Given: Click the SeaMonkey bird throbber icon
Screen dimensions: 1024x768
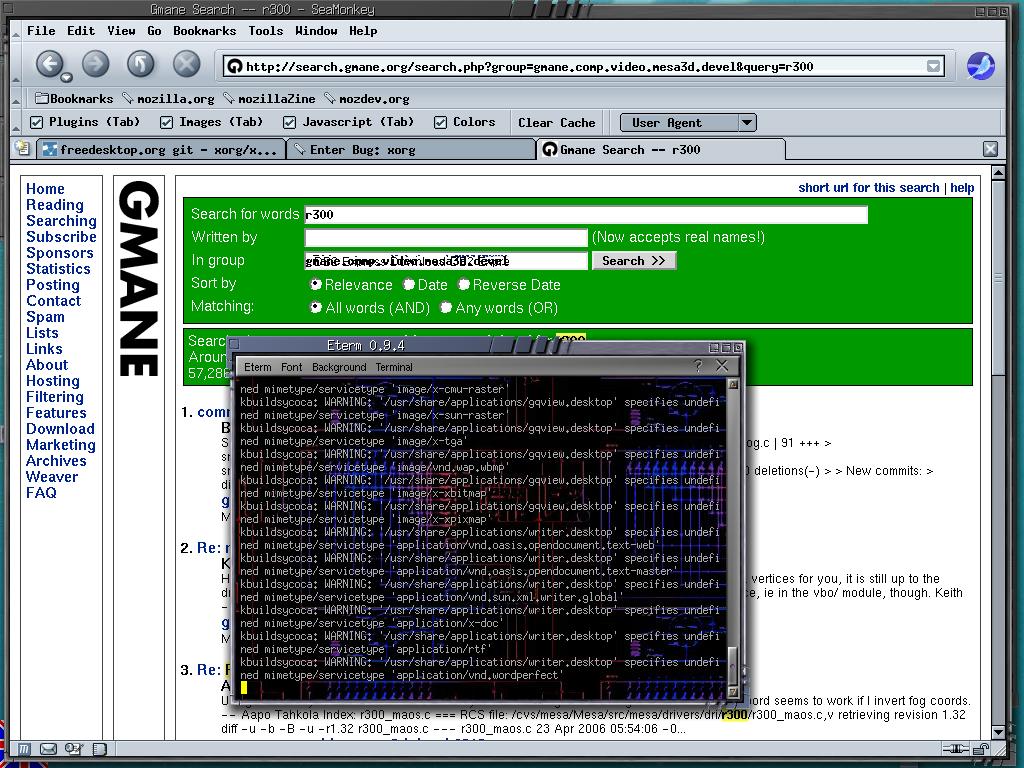Looking at the screenshot, I should point(981,66).
